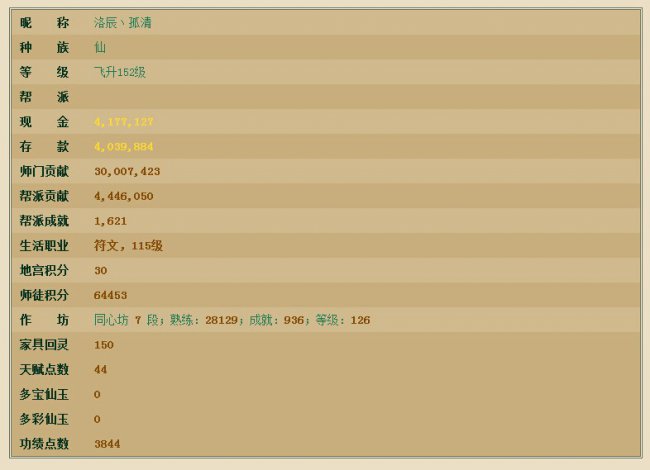Select the race value 仙
The width and height of the screenshot is (650, 470).
tap(100, 47)
